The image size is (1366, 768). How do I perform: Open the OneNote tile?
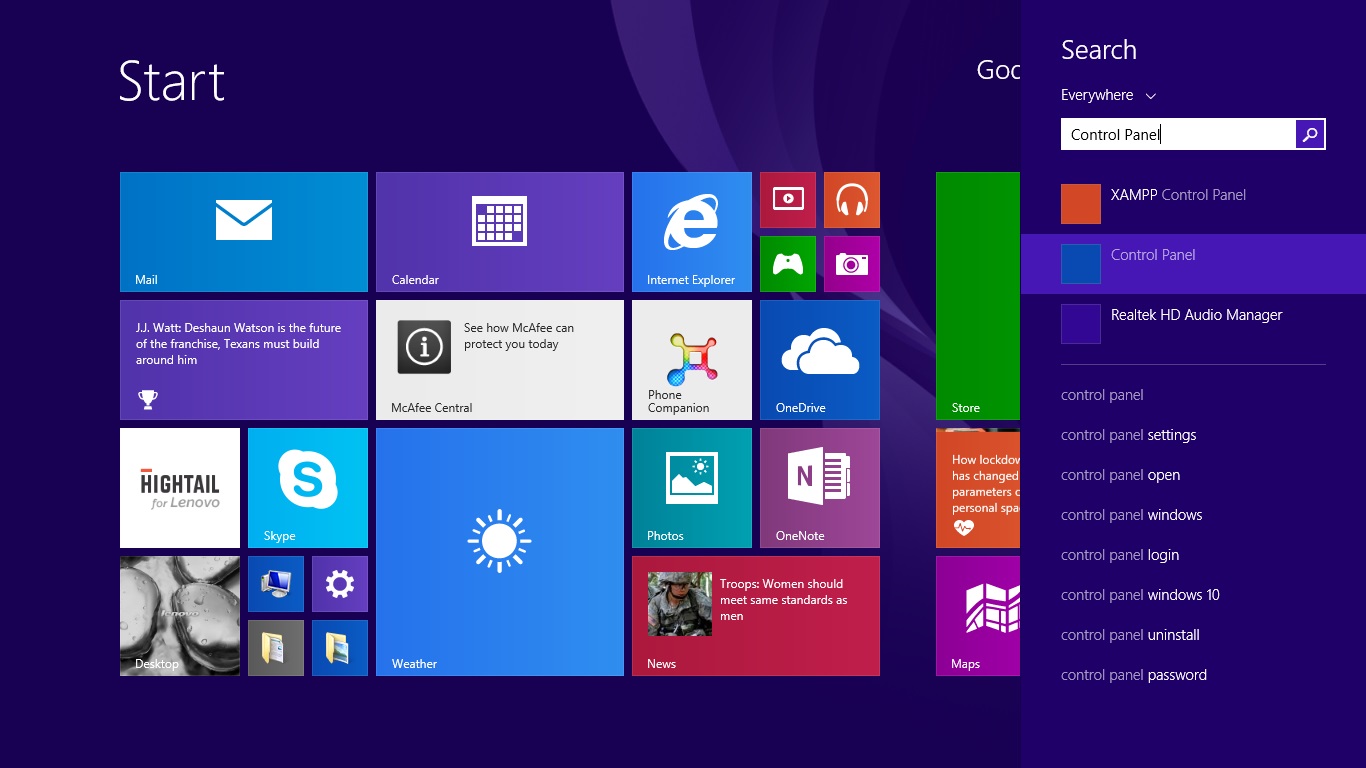click(820, 488)
